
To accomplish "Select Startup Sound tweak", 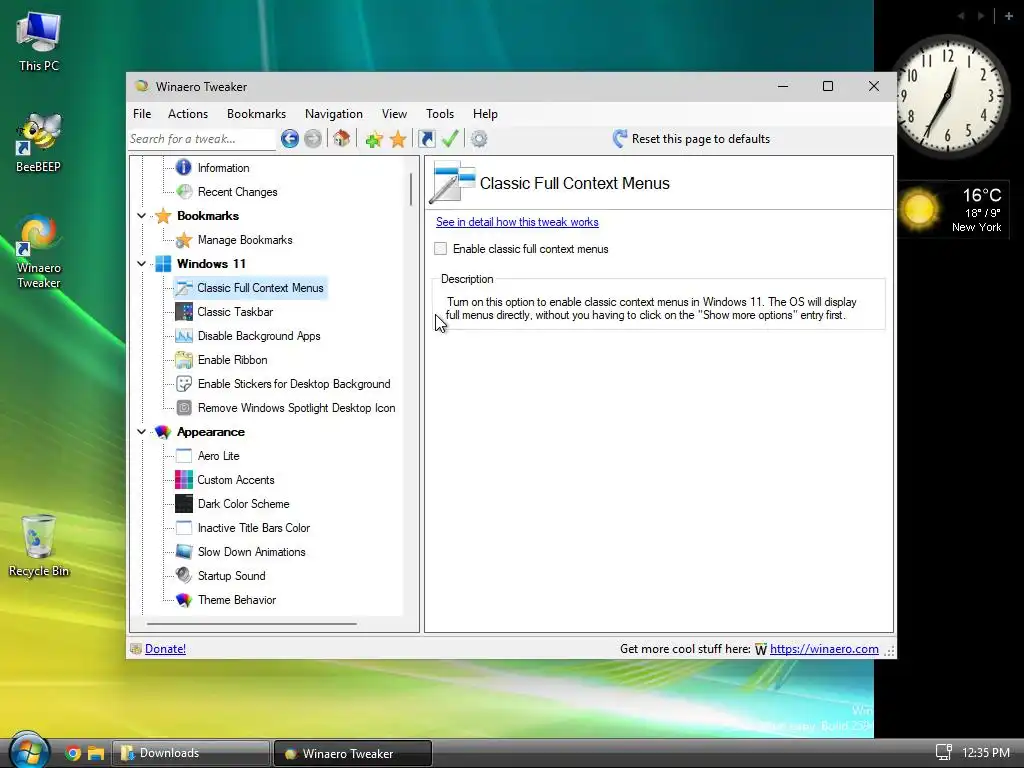I will coord(231,576).
